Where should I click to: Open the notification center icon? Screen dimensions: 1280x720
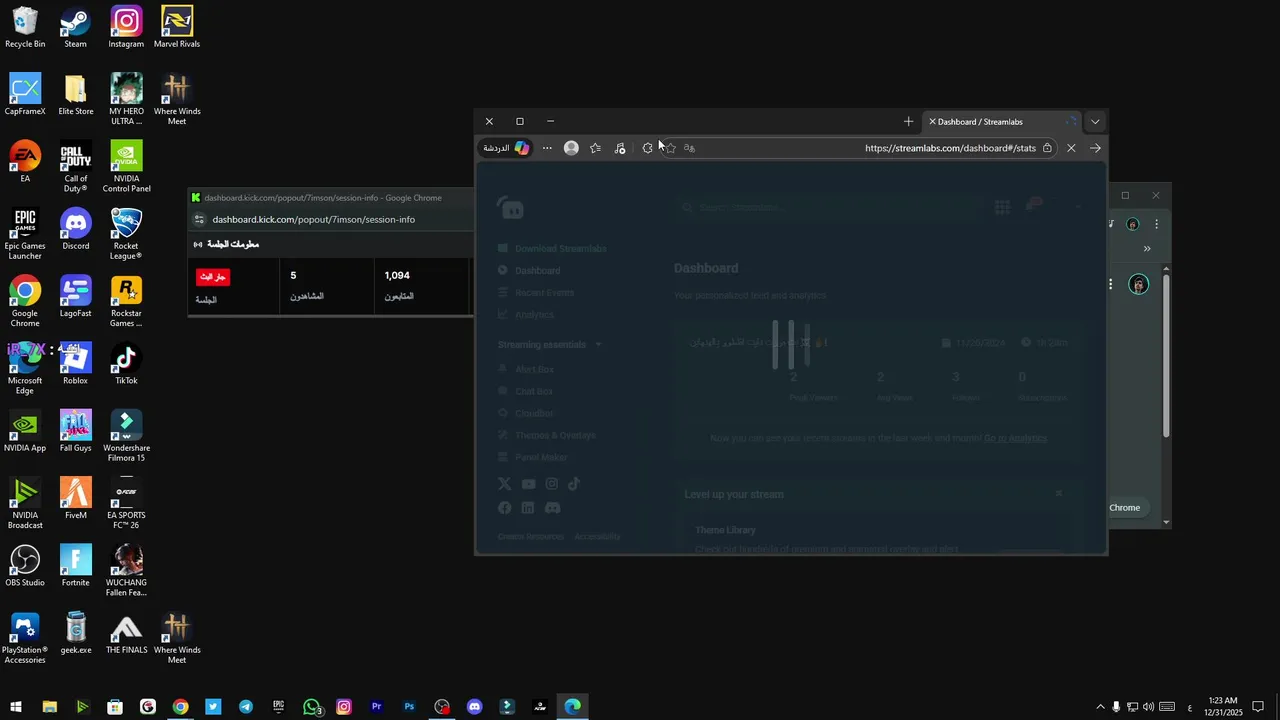(1259, 707)
